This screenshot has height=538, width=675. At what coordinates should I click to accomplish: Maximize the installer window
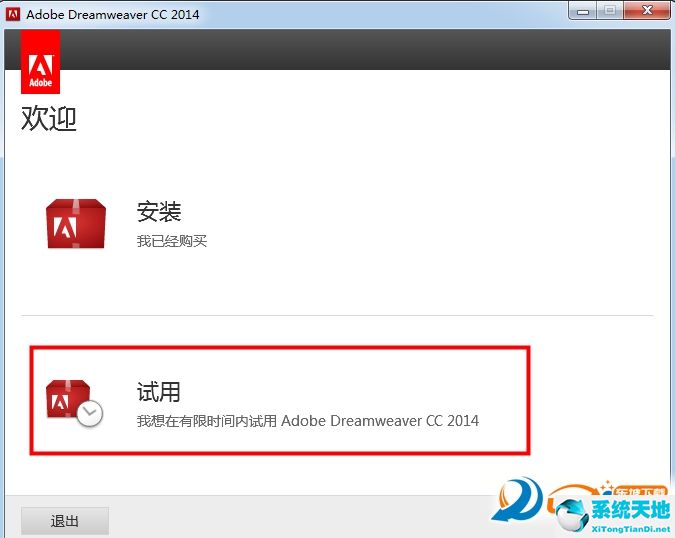(609, 11)
